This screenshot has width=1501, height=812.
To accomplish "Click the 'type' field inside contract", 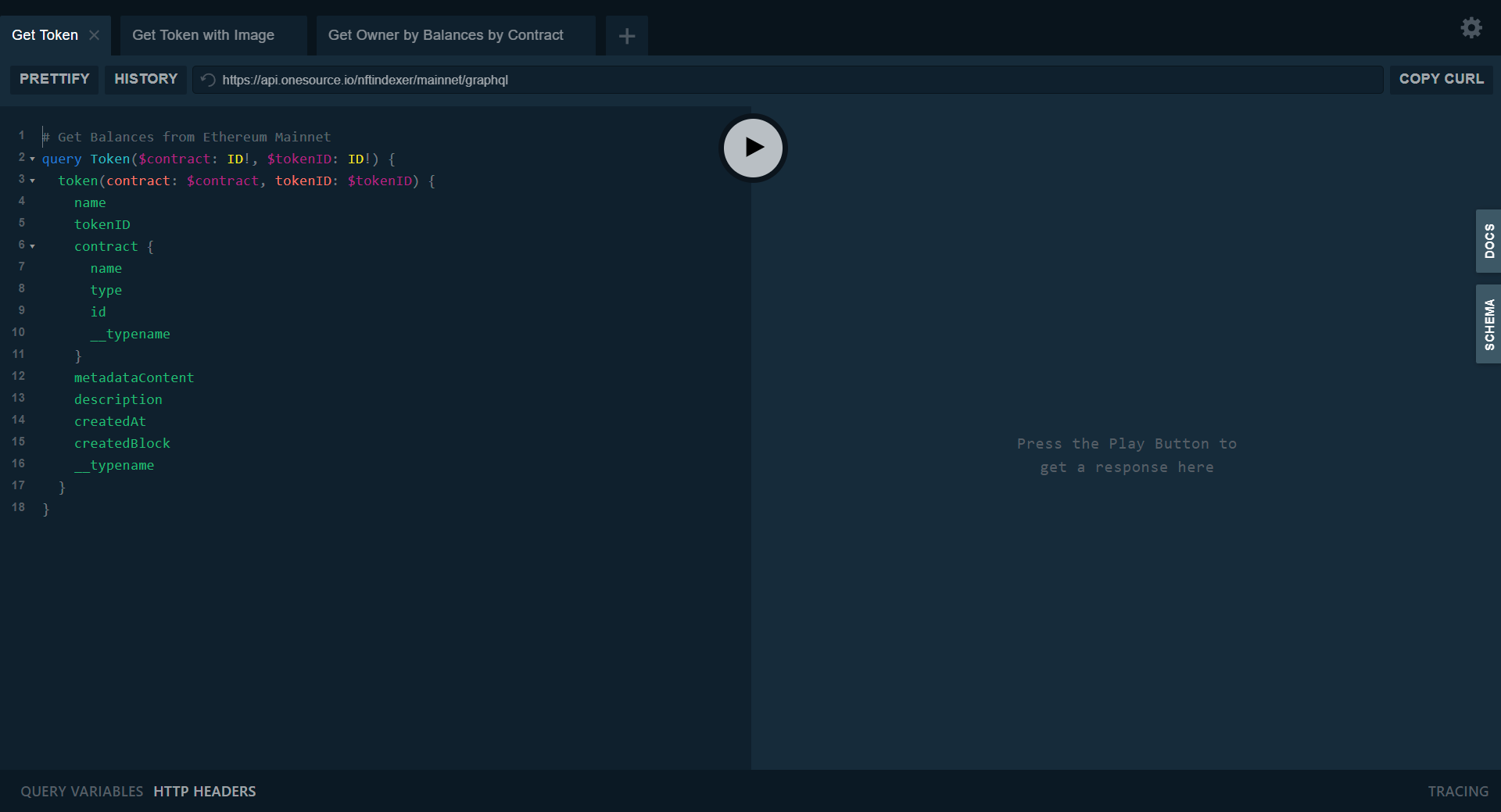I will [106, 290].
